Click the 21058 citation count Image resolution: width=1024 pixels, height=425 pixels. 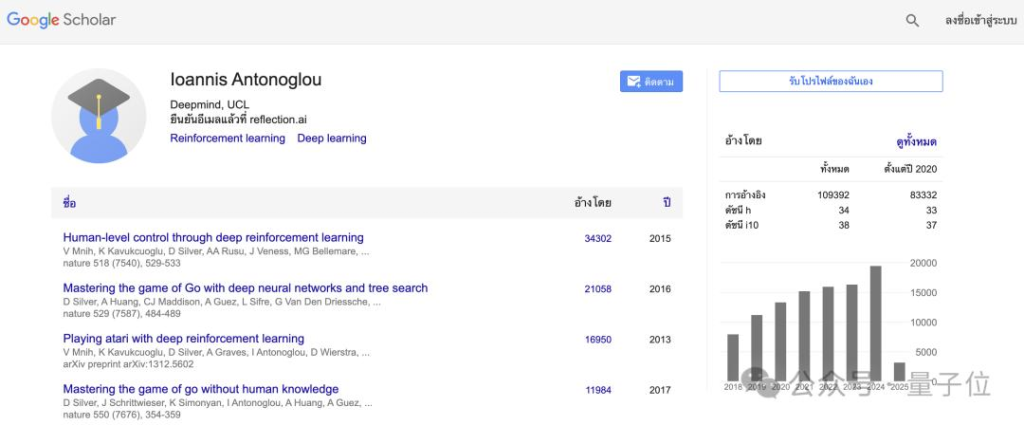(597, 289)
